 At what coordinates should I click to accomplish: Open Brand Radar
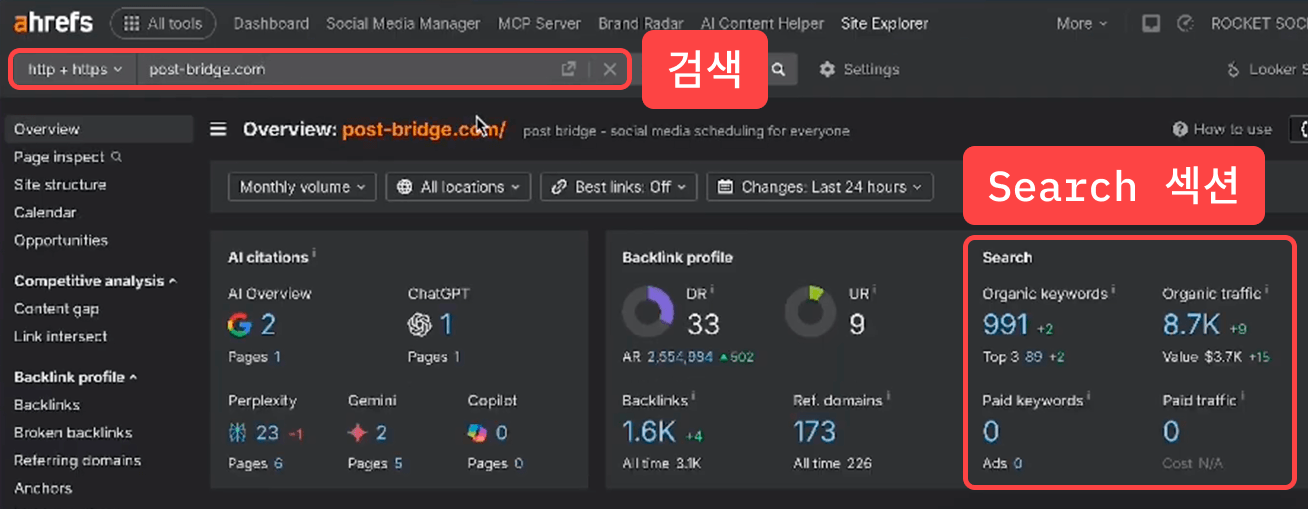[641, 23]
